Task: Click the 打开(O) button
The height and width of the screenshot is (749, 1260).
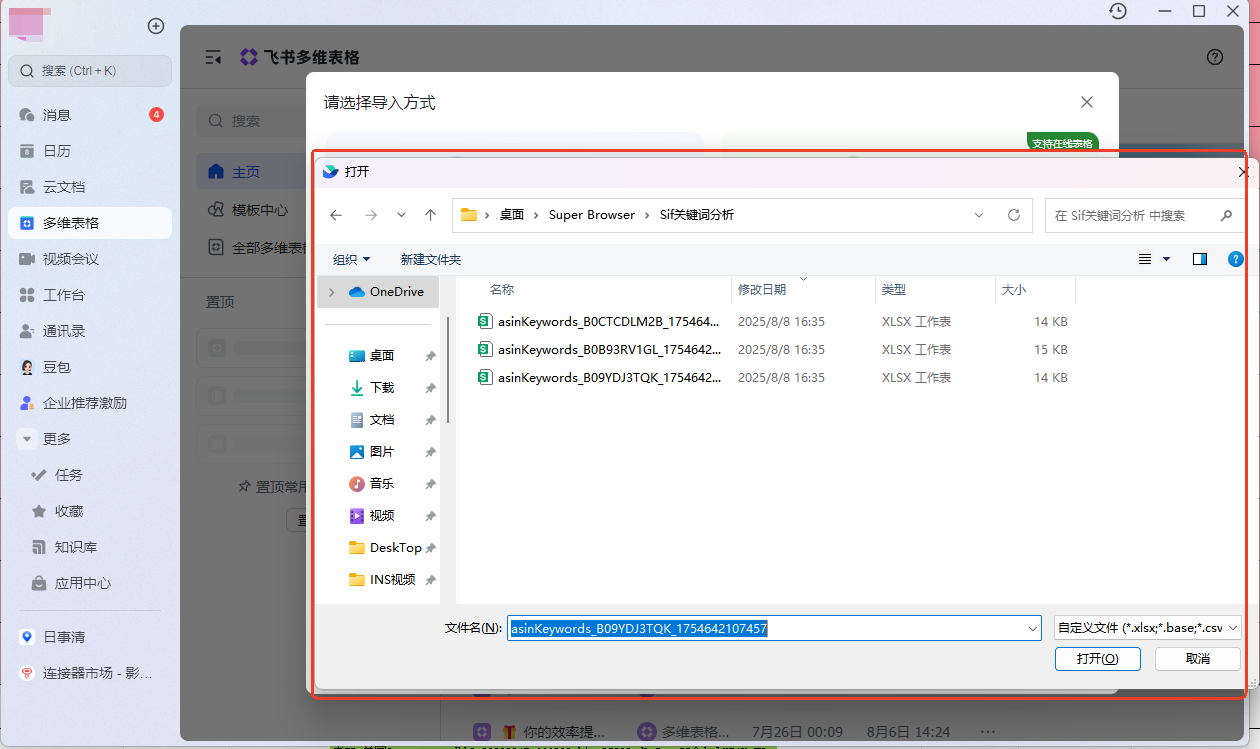Action: [1097, 658]
